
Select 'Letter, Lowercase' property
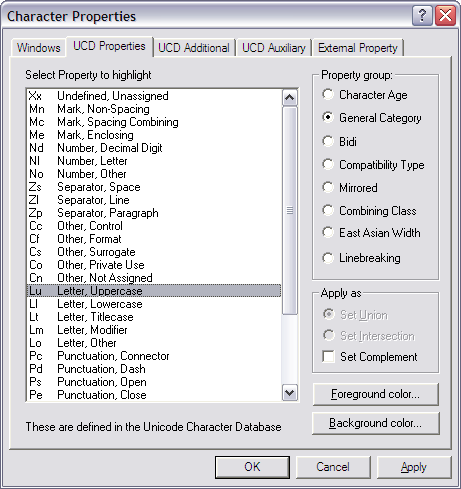point(154,304)
